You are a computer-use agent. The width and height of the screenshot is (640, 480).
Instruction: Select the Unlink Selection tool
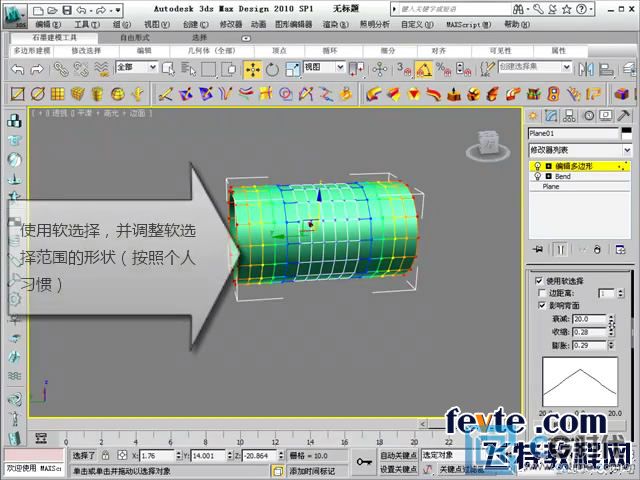[x=81, y=69]
